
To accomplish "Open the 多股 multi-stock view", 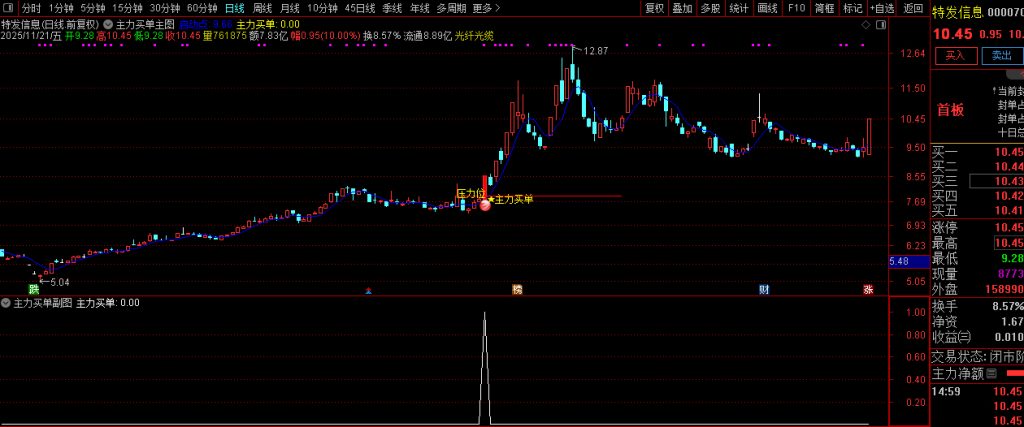I will coord(711,8).
